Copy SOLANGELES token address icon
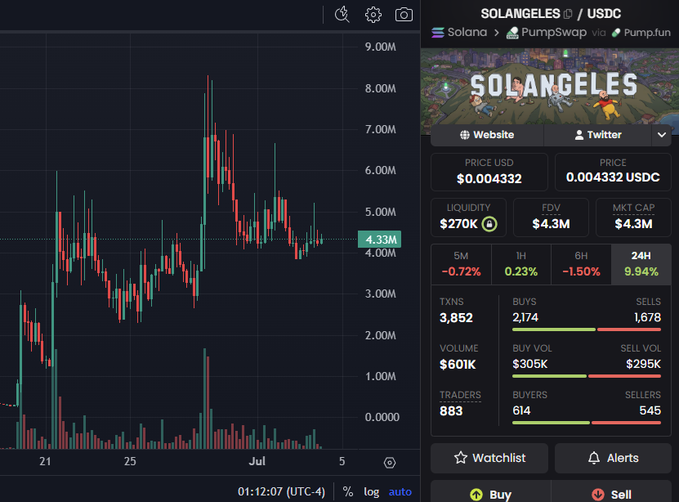The width and height of the screenshot is (679, 502). [x=568, y=14]
